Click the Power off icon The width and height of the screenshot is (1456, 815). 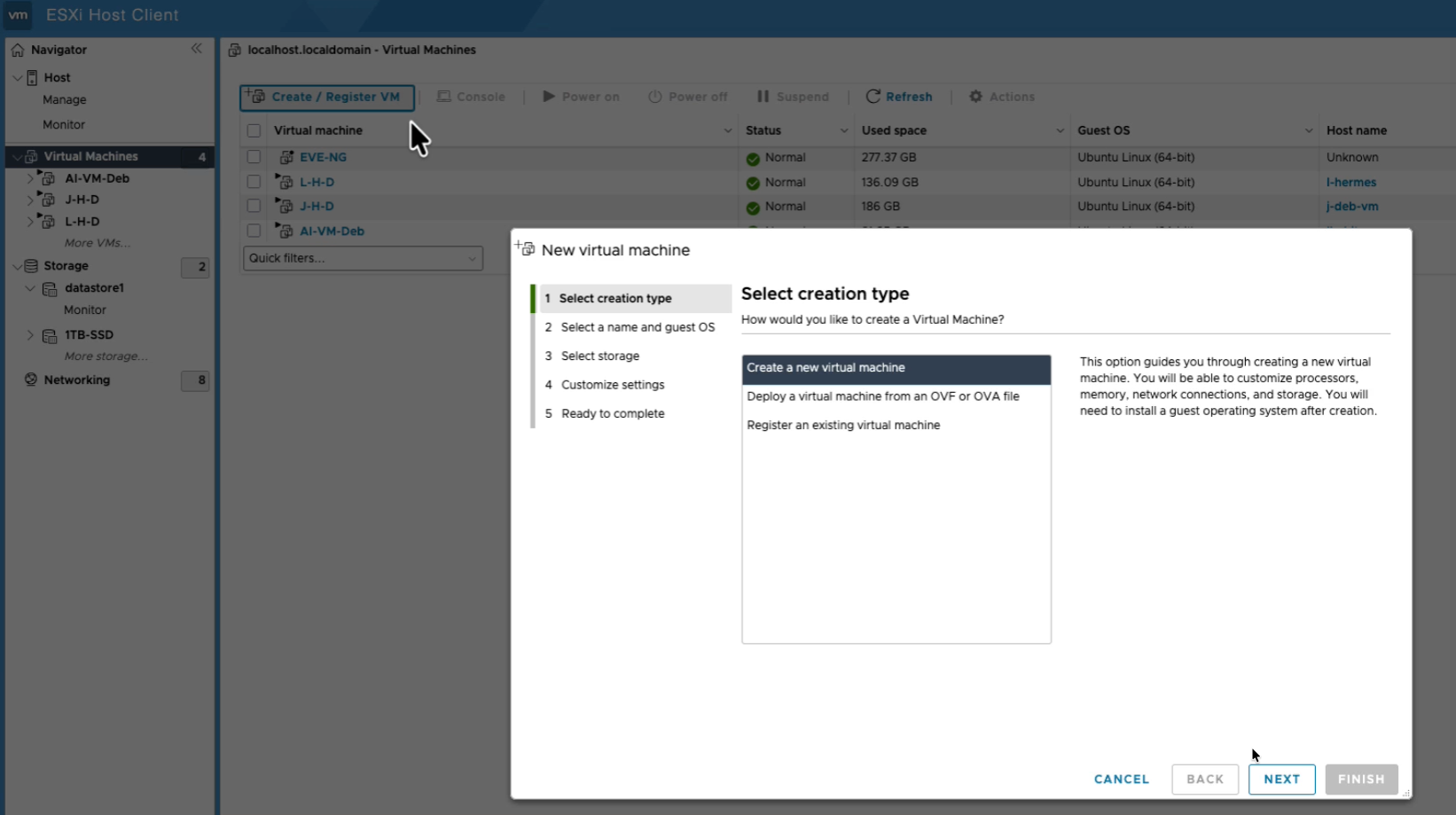(x=655, y=97)
